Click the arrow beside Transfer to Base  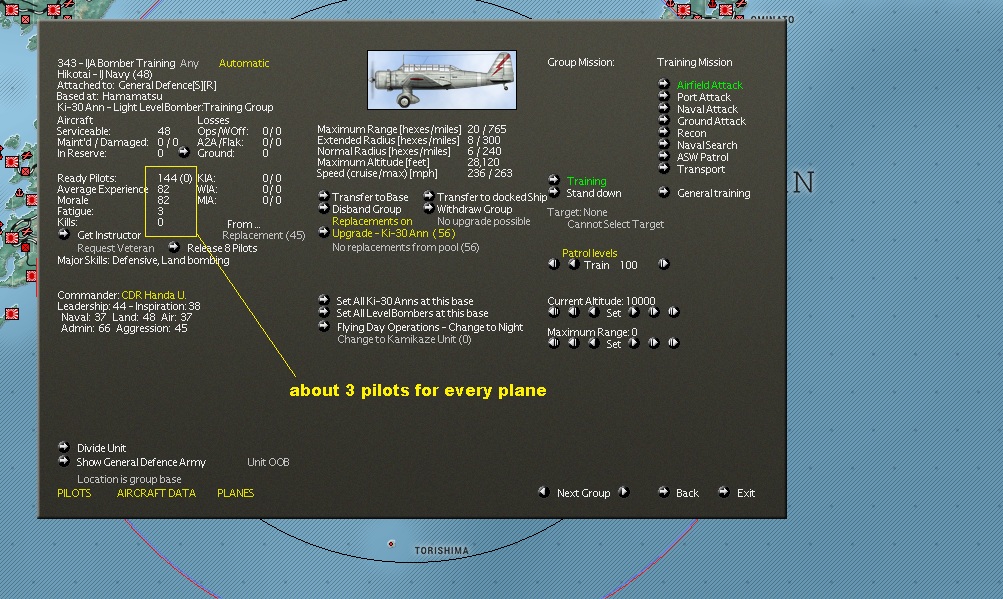(323, 196)
